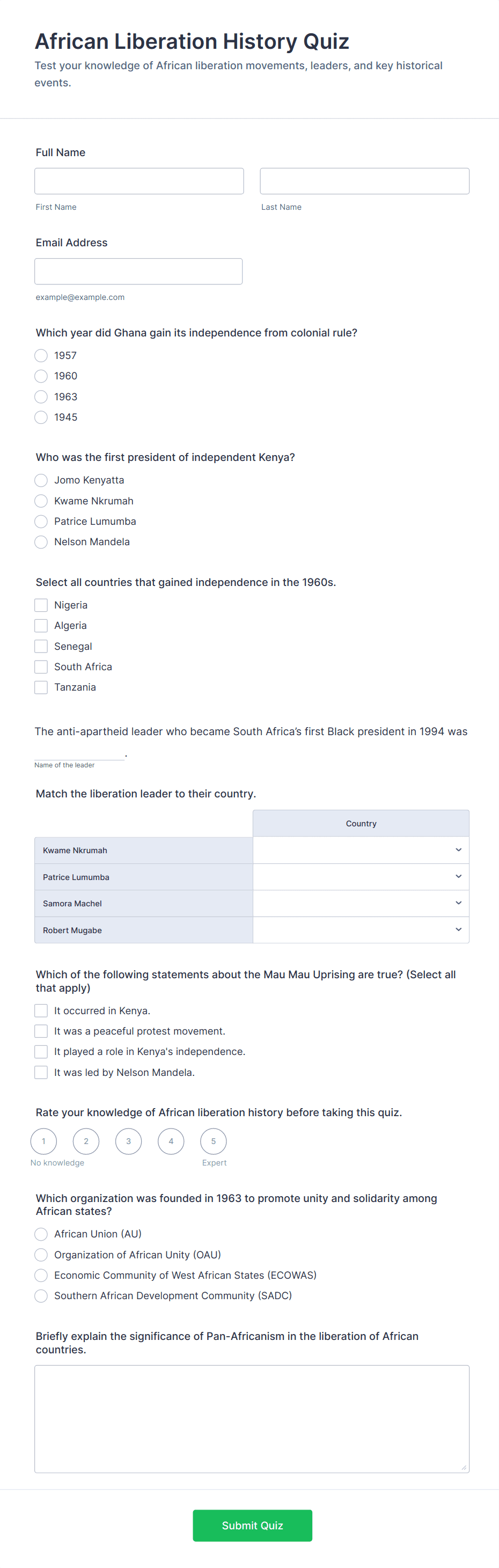The image size is (499, 1568).
Task: Open Country dropdown for Kwame Nkrumah
Action: pyautogui.click(x=360, y=851)
